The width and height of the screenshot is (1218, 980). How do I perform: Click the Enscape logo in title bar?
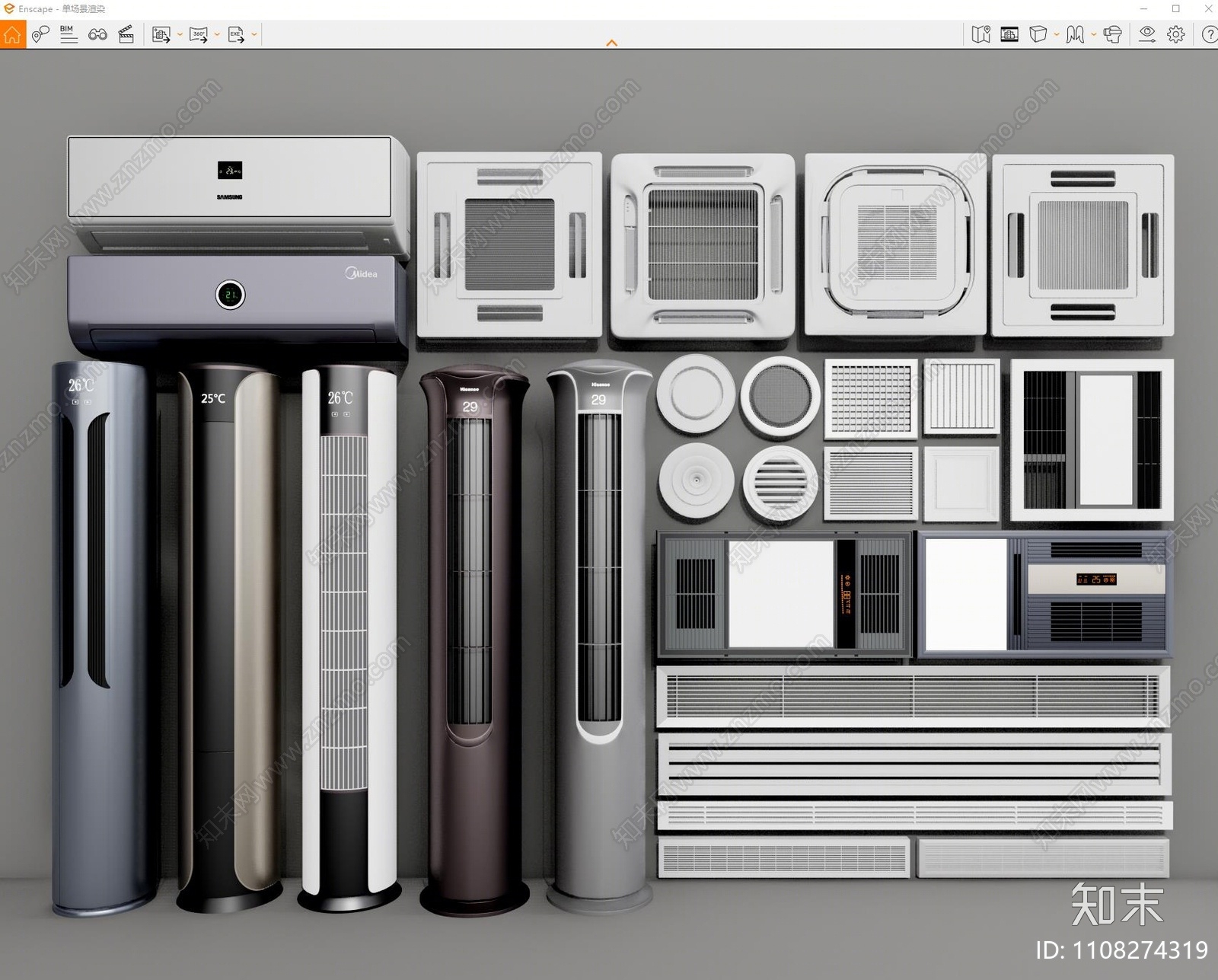[9, 8]
